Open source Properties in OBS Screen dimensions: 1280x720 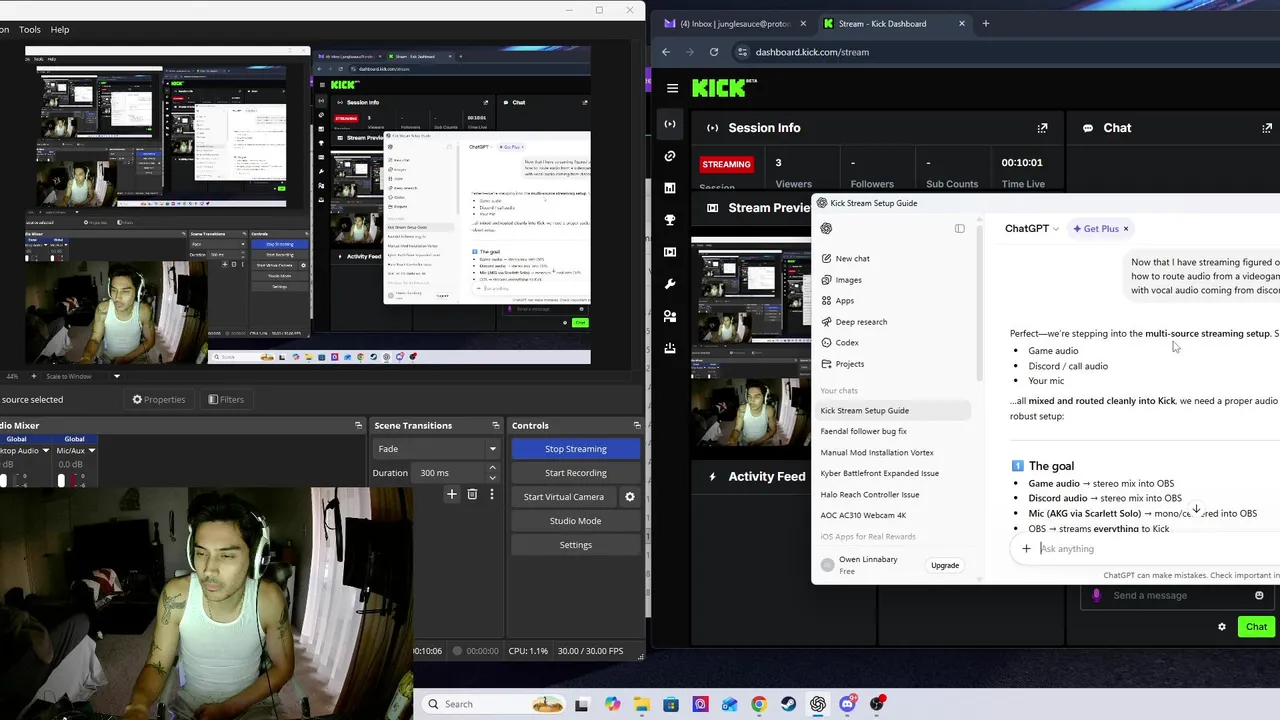(159, 400)
